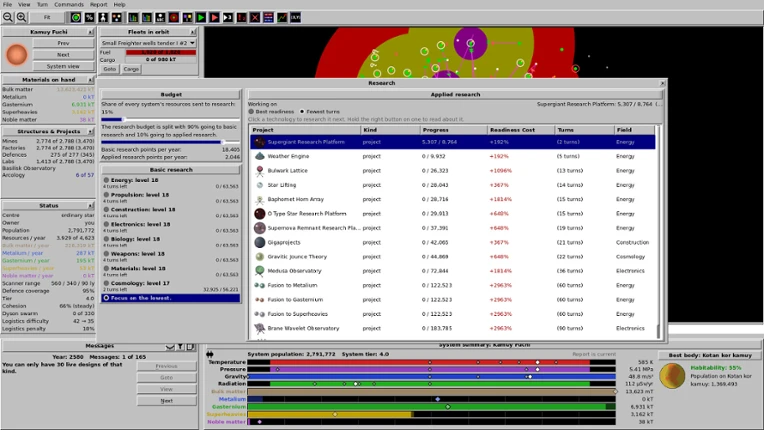Collapse the Structures & Projects panel arrow
Image resolution: width=764 pixels, height=430 pixels.
click(x=91, y=131)
